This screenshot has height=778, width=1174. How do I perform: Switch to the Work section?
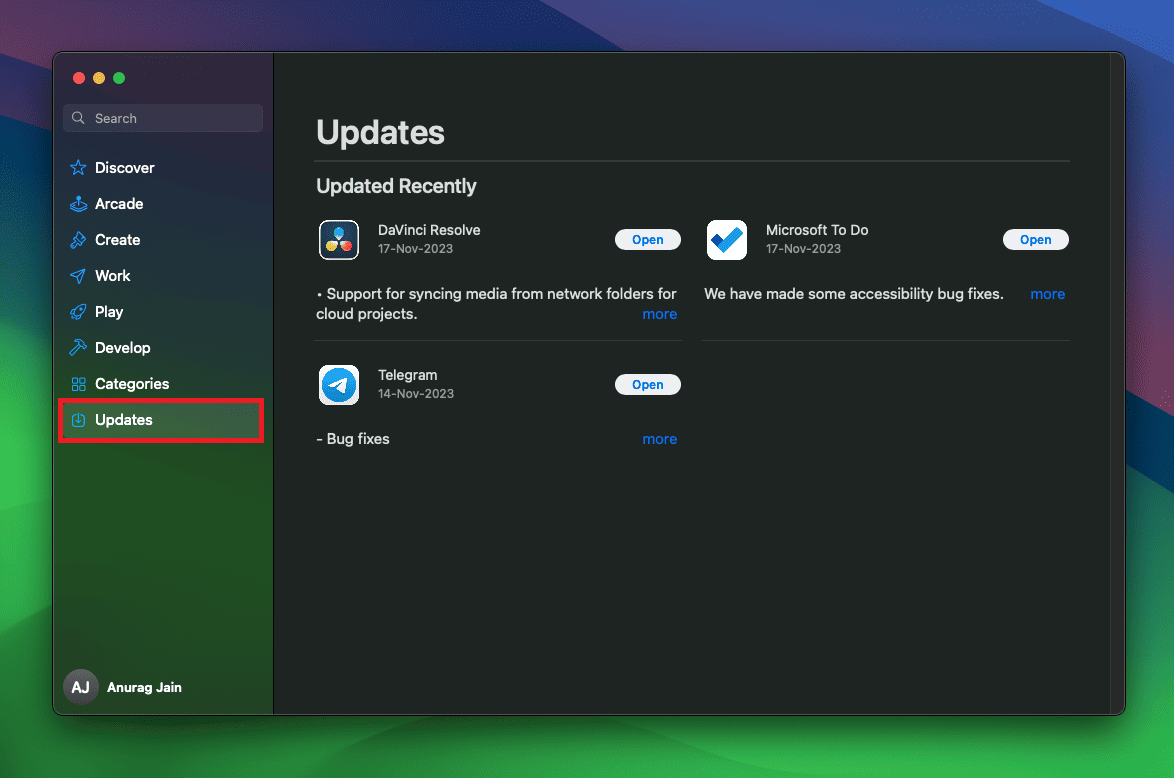(x=161, y=276)
